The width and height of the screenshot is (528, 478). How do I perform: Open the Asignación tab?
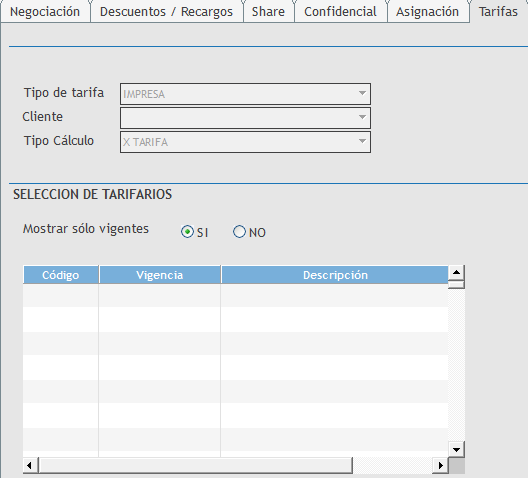(x=428, y=12)
